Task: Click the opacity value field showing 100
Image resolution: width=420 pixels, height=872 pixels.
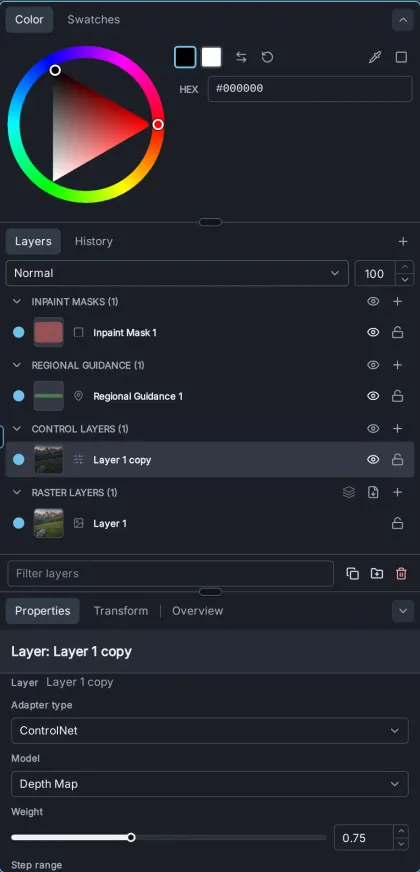Action: pyautogui.click(x=374, y=273)
